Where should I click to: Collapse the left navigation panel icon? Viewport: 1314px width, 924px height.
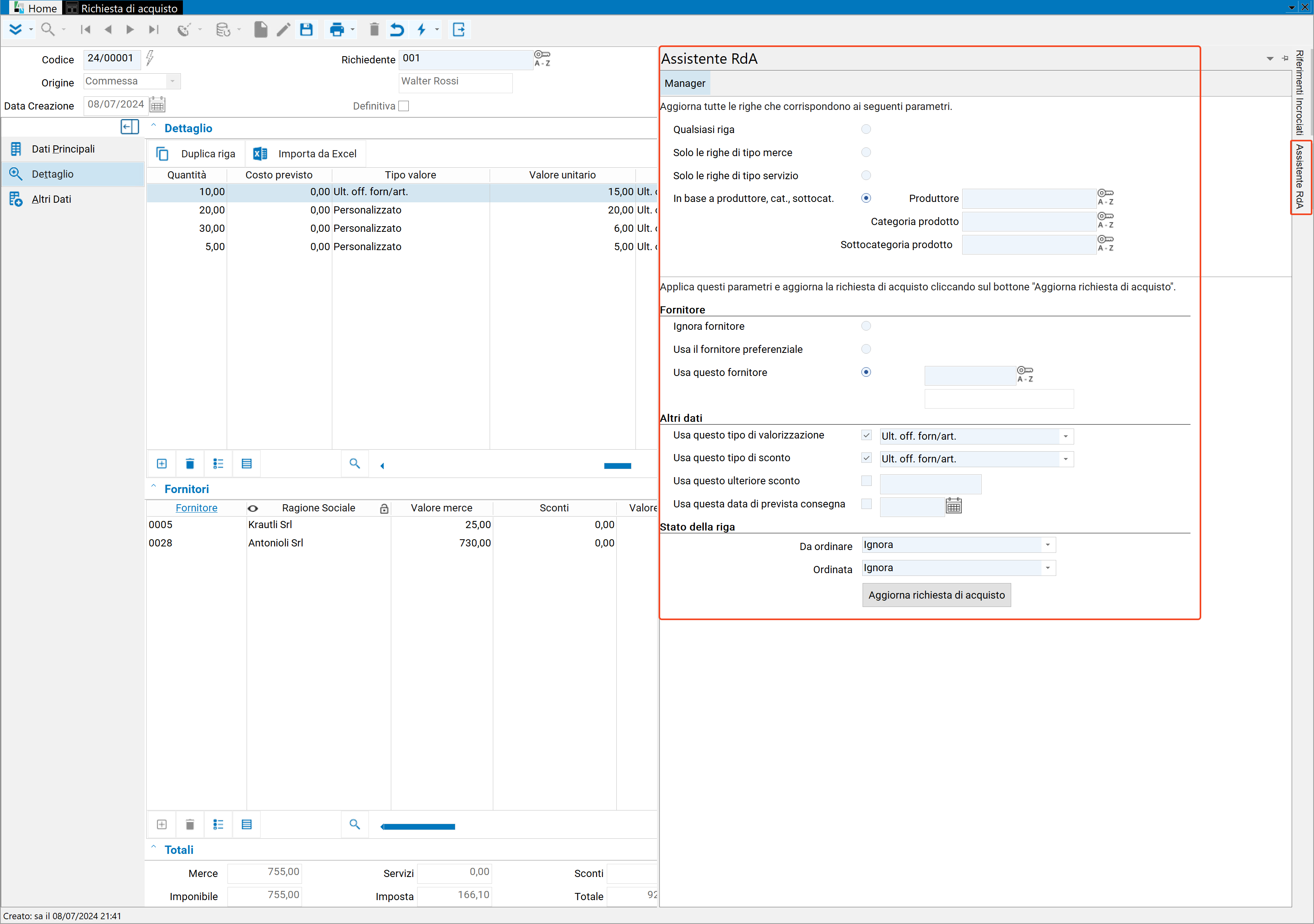(130, 127)
